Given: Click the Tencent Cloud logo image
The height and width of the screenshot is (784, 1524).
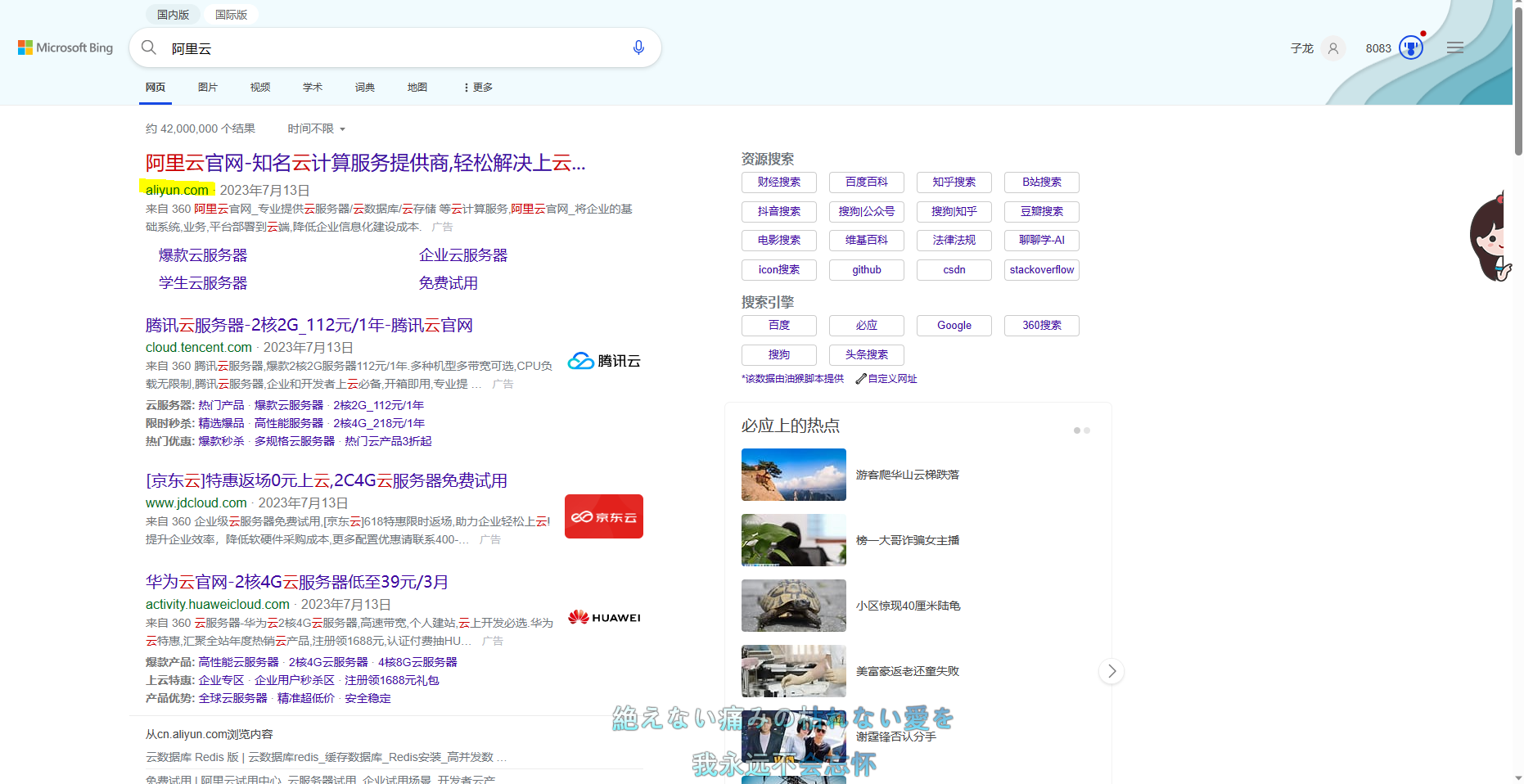Looking at the screenshot, I should [604, 361].
